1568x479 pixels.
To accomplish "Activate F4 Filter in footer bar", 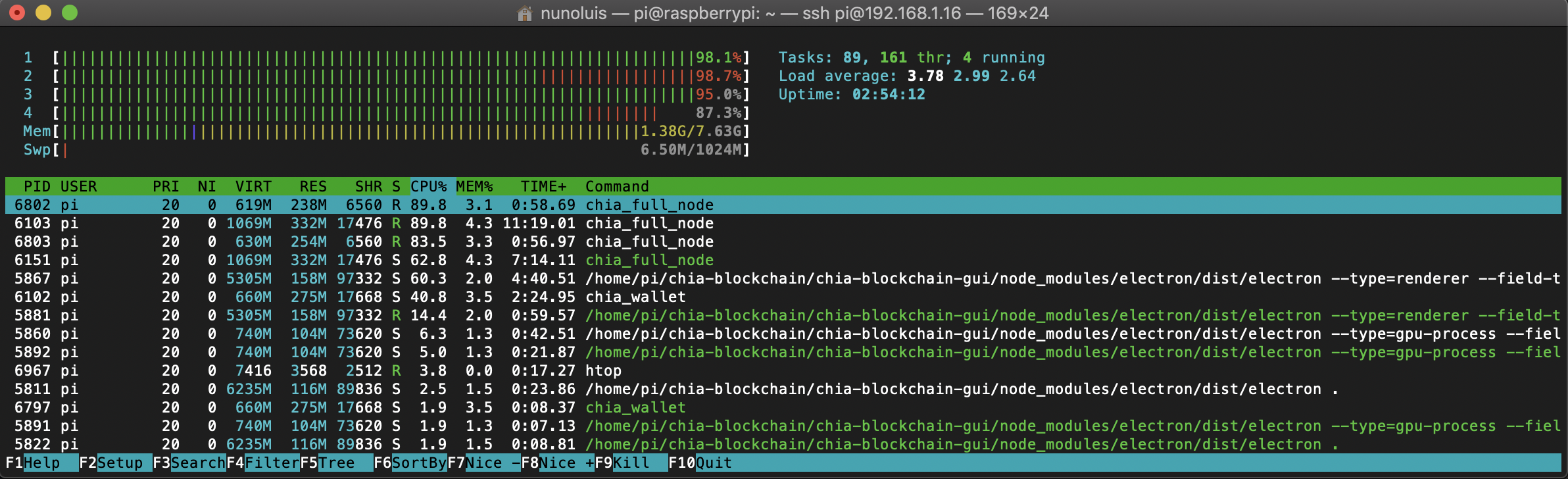I will (263, 463).
